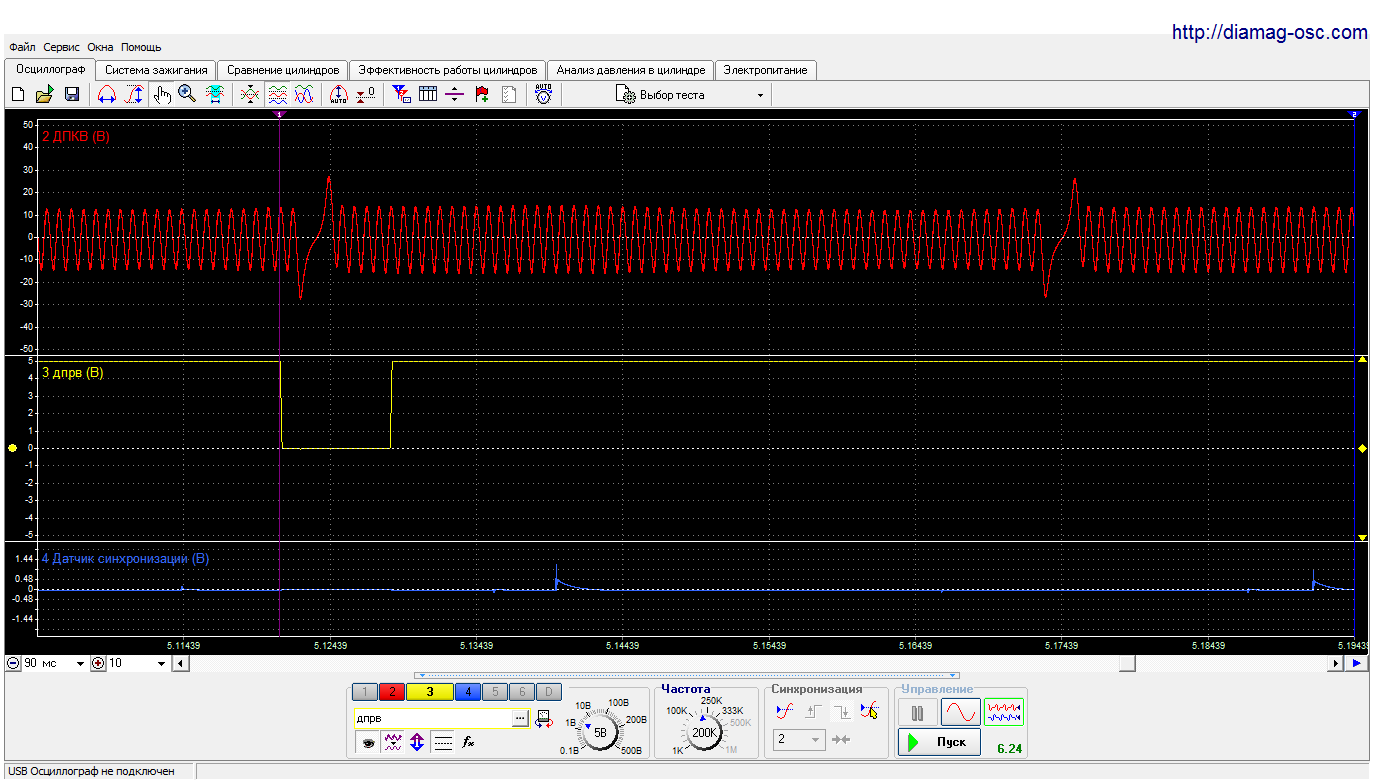
Task: Switch to Сравнение цилиндров tab
Action: tap(283, 70)
